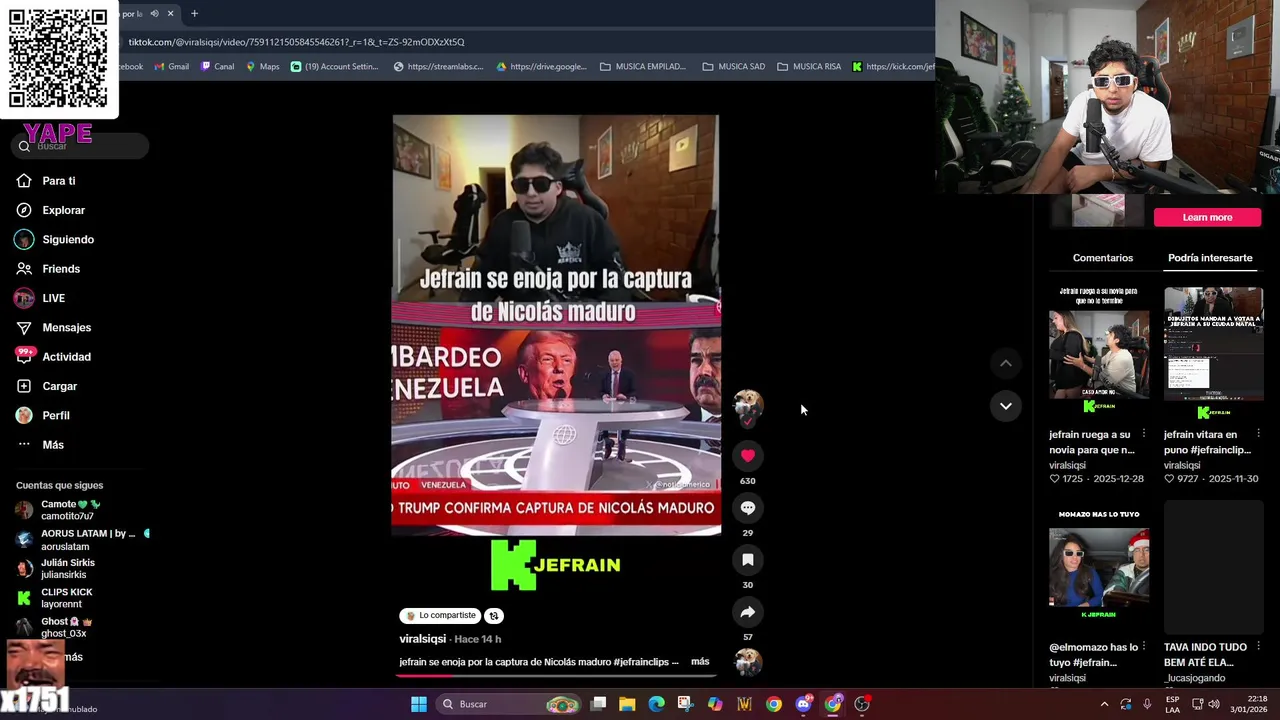Screen dimensions: 1280x720
Task: Like the video with the heart icon
Action: click(747, 456)
